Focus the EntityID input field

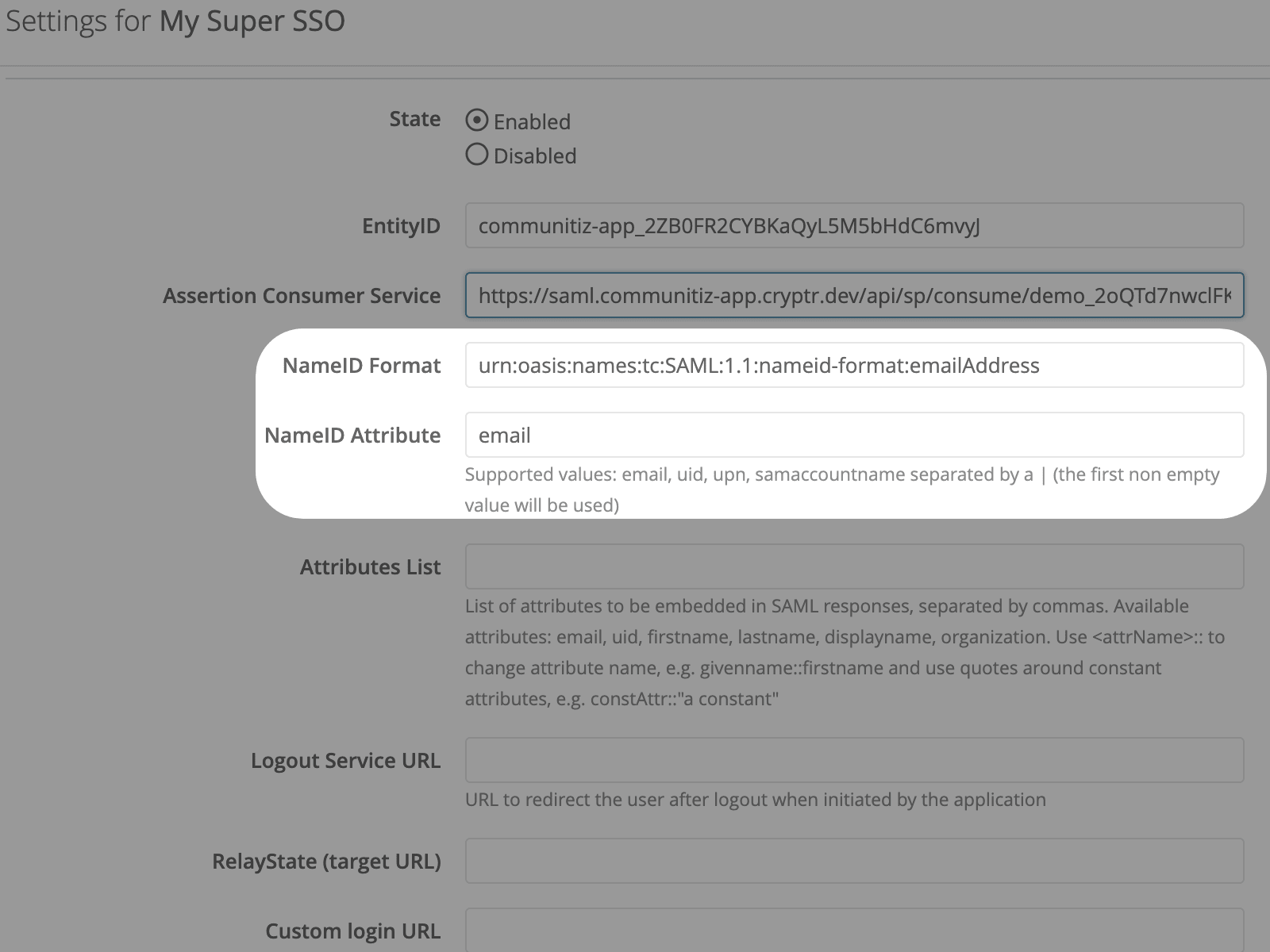click(x=854, y=226)
